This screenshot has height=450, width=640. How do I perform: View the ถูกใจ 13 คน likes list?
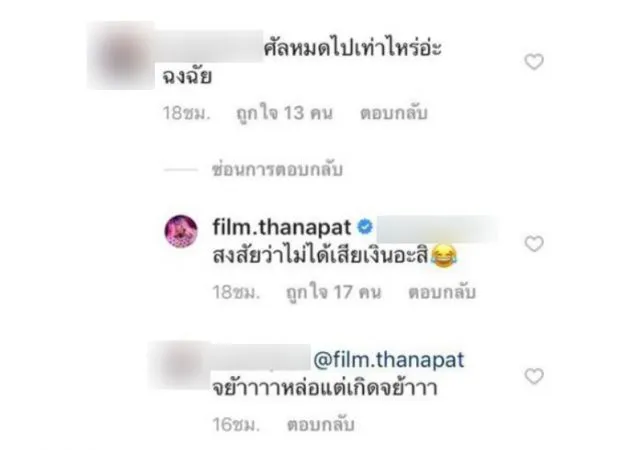click(x=285, y=113)
